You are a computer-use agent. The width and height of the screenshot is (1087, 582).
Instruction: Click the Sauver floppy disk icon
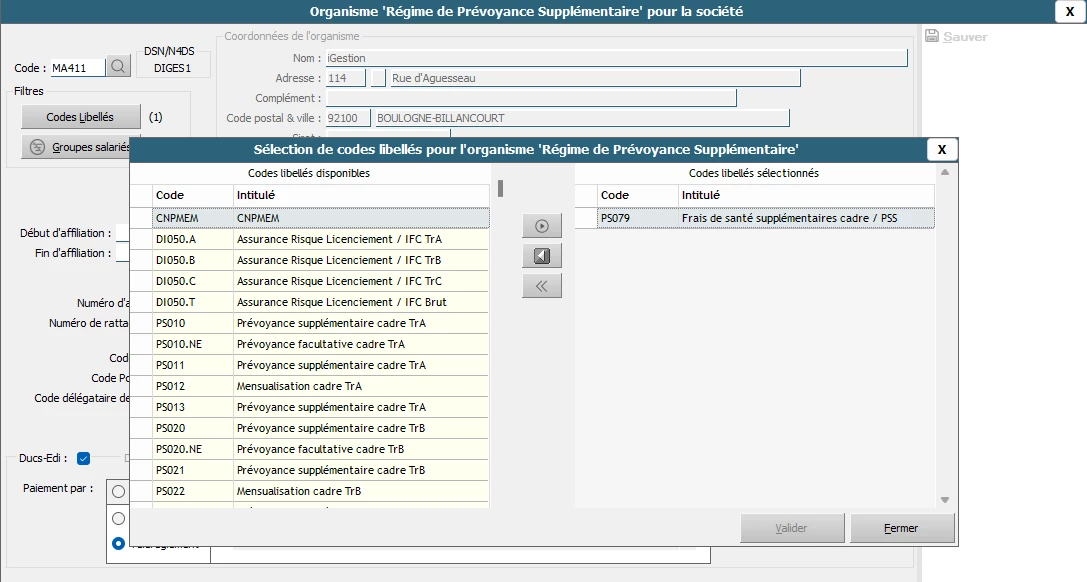pyautogui.click(x=932, y=37)
